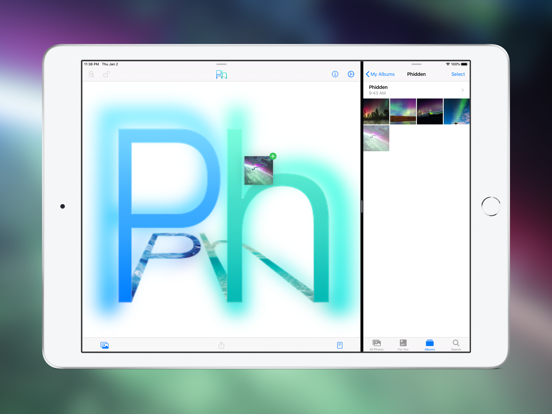Switch to the All Photos tab
Viewport: 552px width, 414px height.
pyautogui.click(x=377, y=345)
